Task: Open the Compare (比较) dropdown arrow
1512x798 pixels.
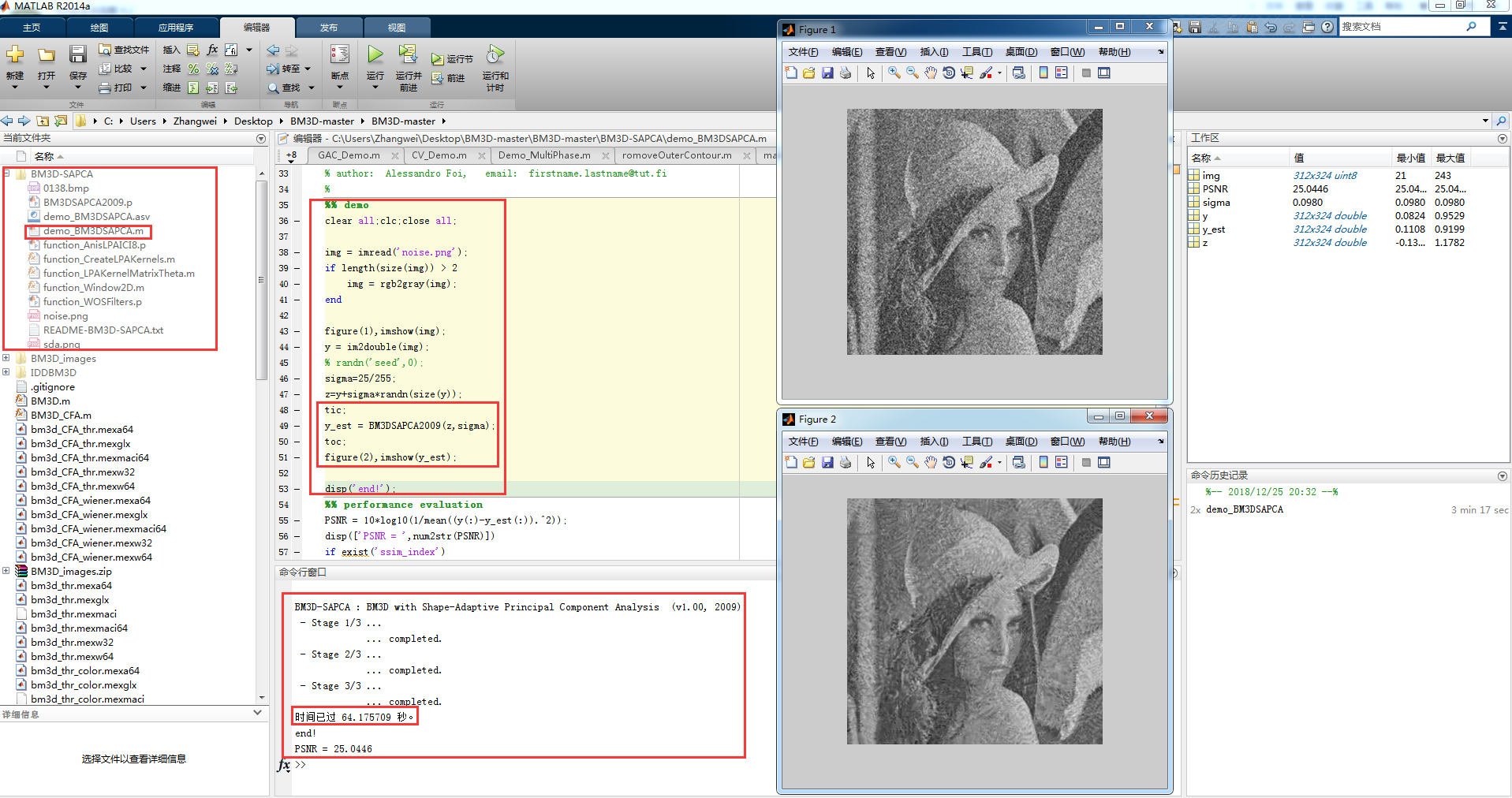Action: coord(144,69)
